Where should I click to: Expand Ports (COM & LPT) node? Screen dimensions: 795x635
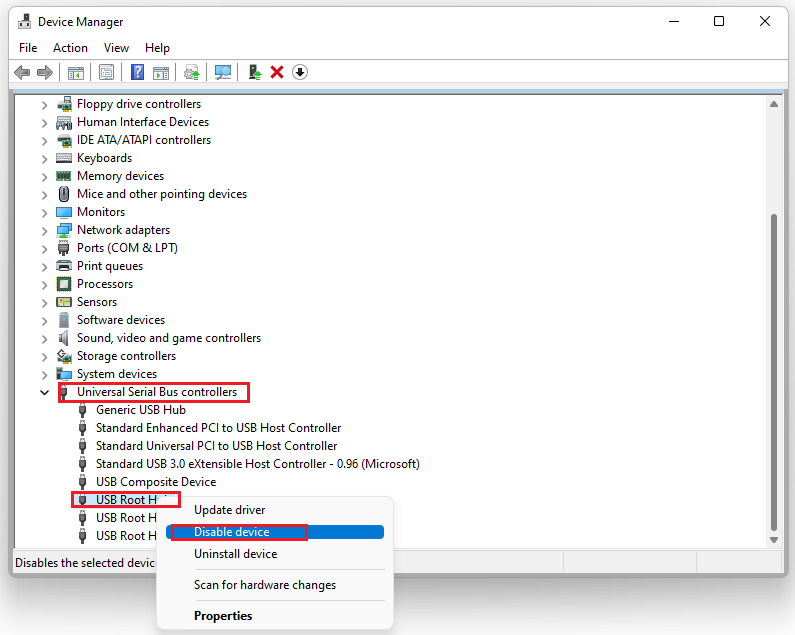45,249
